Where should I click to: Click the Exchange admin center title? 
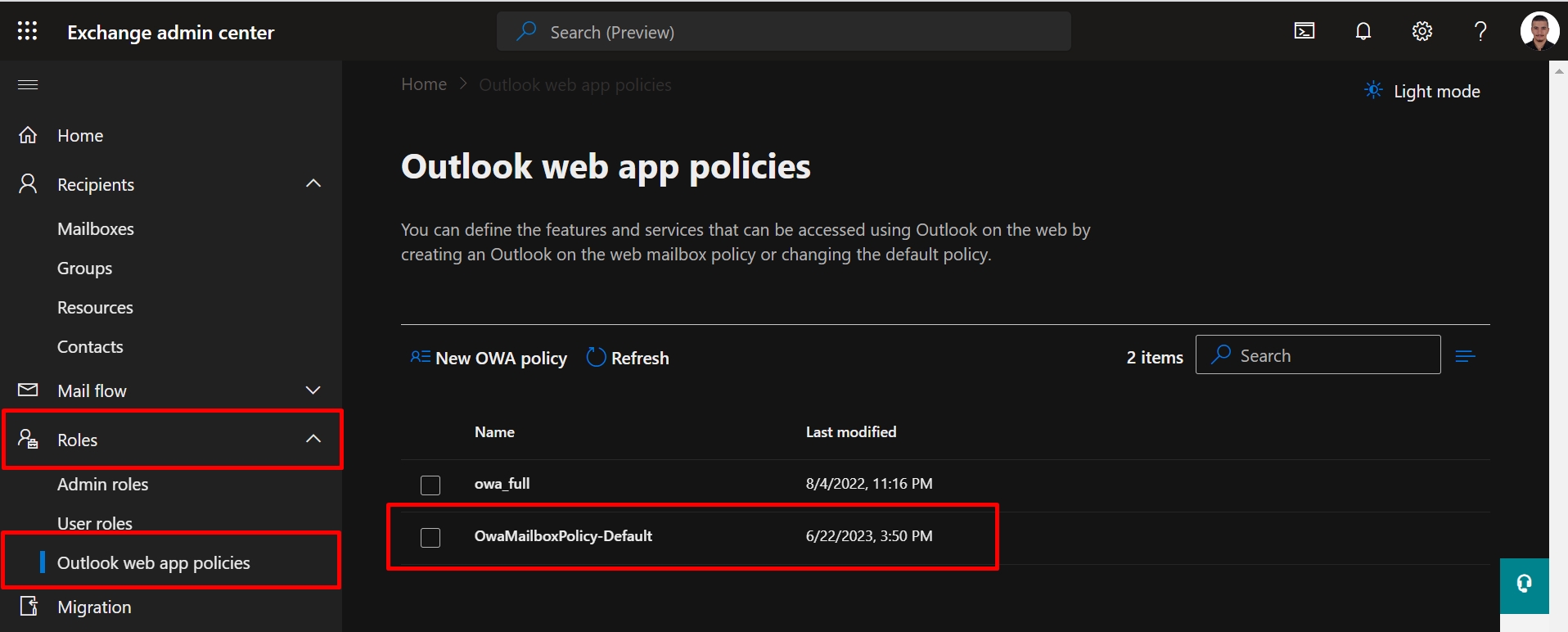170,32
